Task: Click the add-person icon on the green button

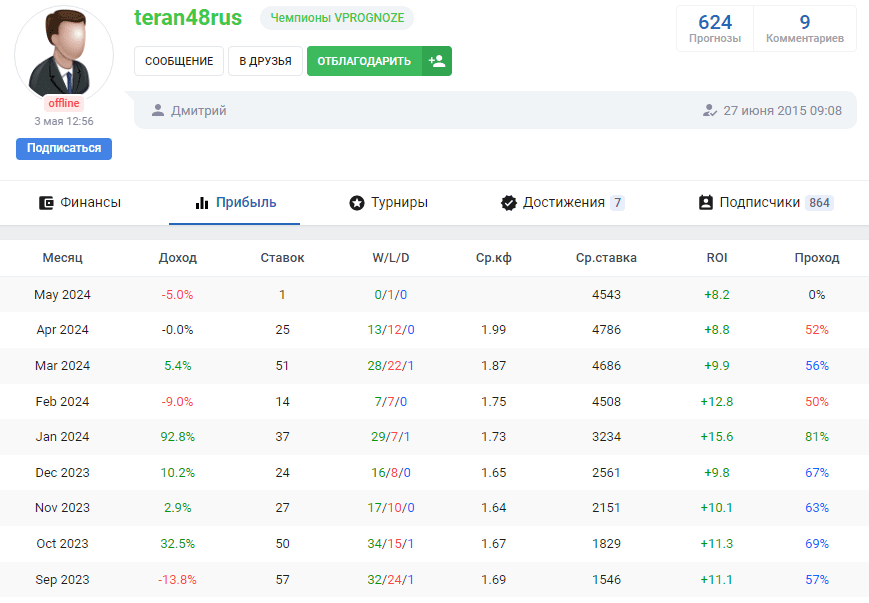Action: [436, 61]
